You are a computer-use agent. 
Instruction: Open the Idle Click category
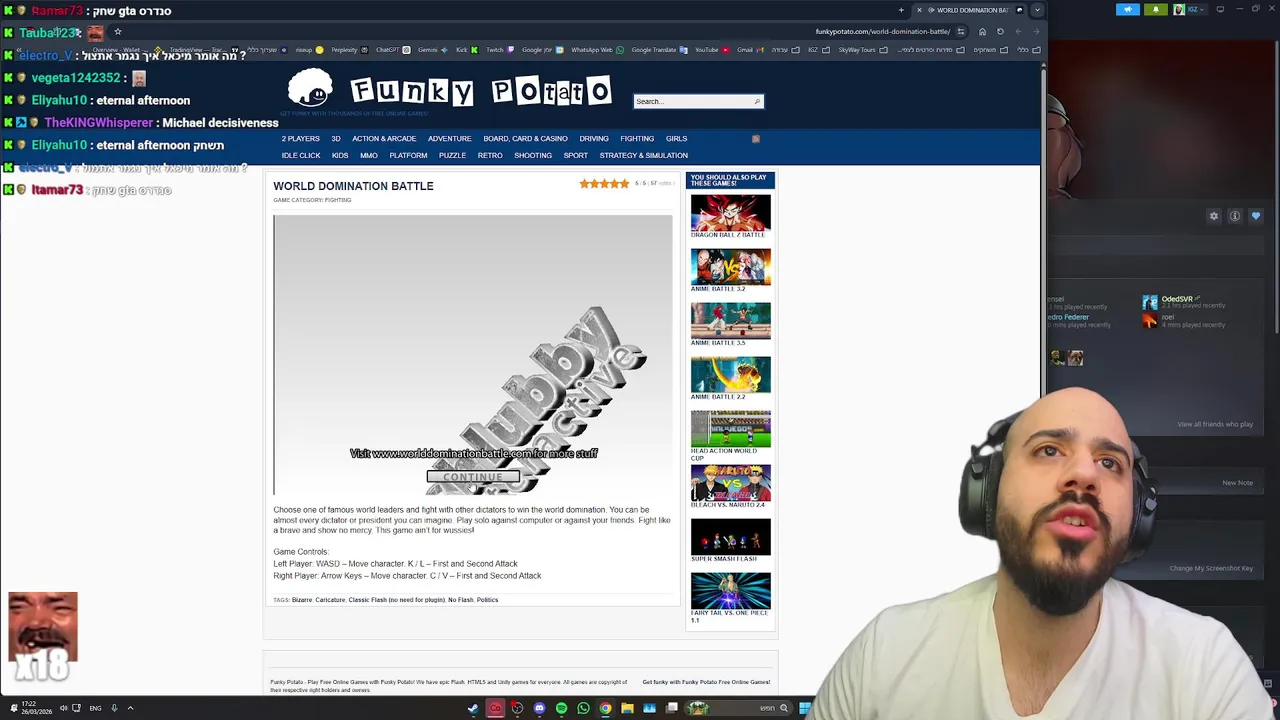pos(301,155)
